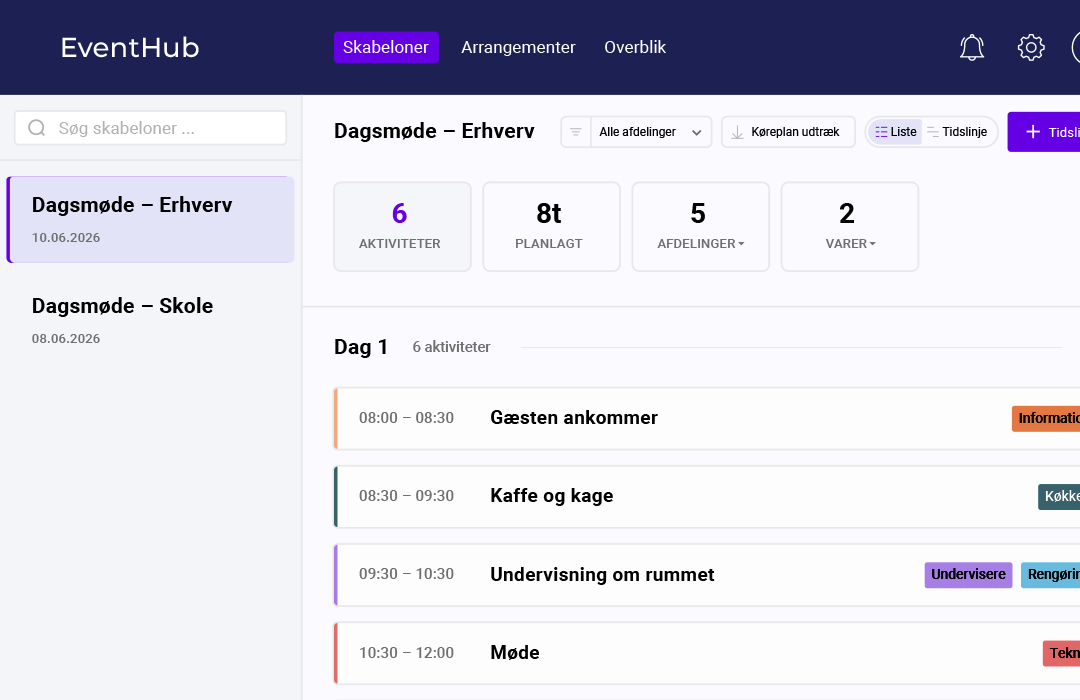Switch to Tidslinje view
The image size is (1080, 700).
pos(957,132)
